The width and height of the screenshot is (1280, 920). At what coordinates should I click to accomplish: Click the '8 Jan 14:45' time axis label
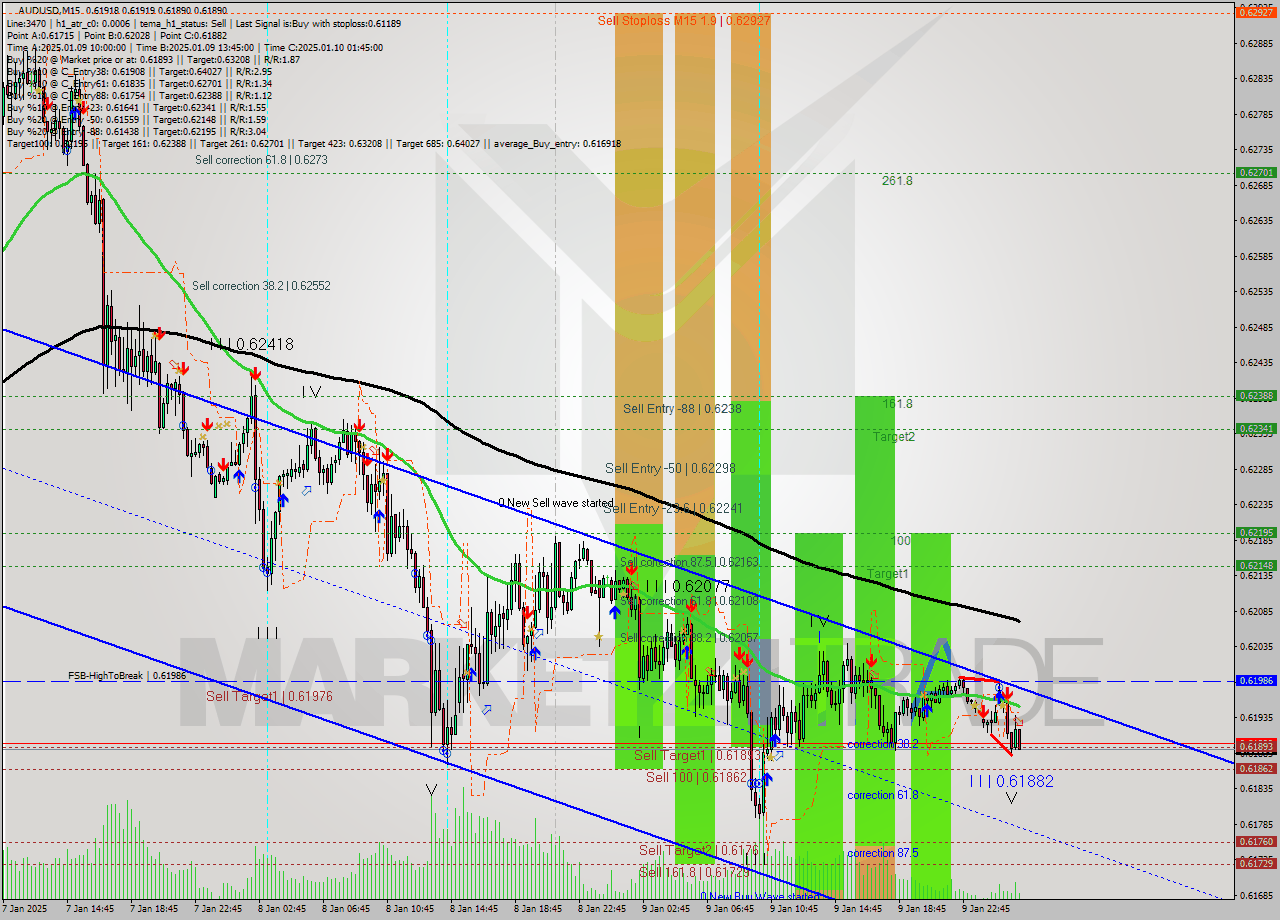(475, 909)
